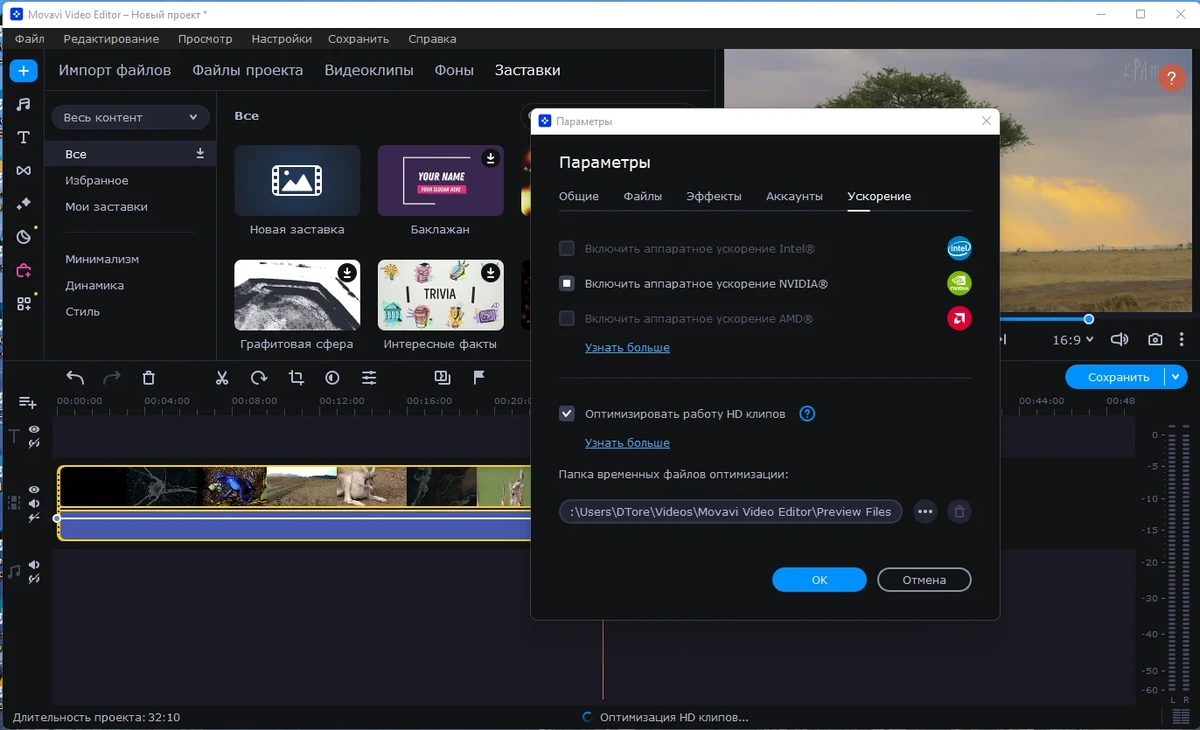Open the pink effects store bag icon
Viewport: 1200px width, 730px height.
click(x=24, y=270)
